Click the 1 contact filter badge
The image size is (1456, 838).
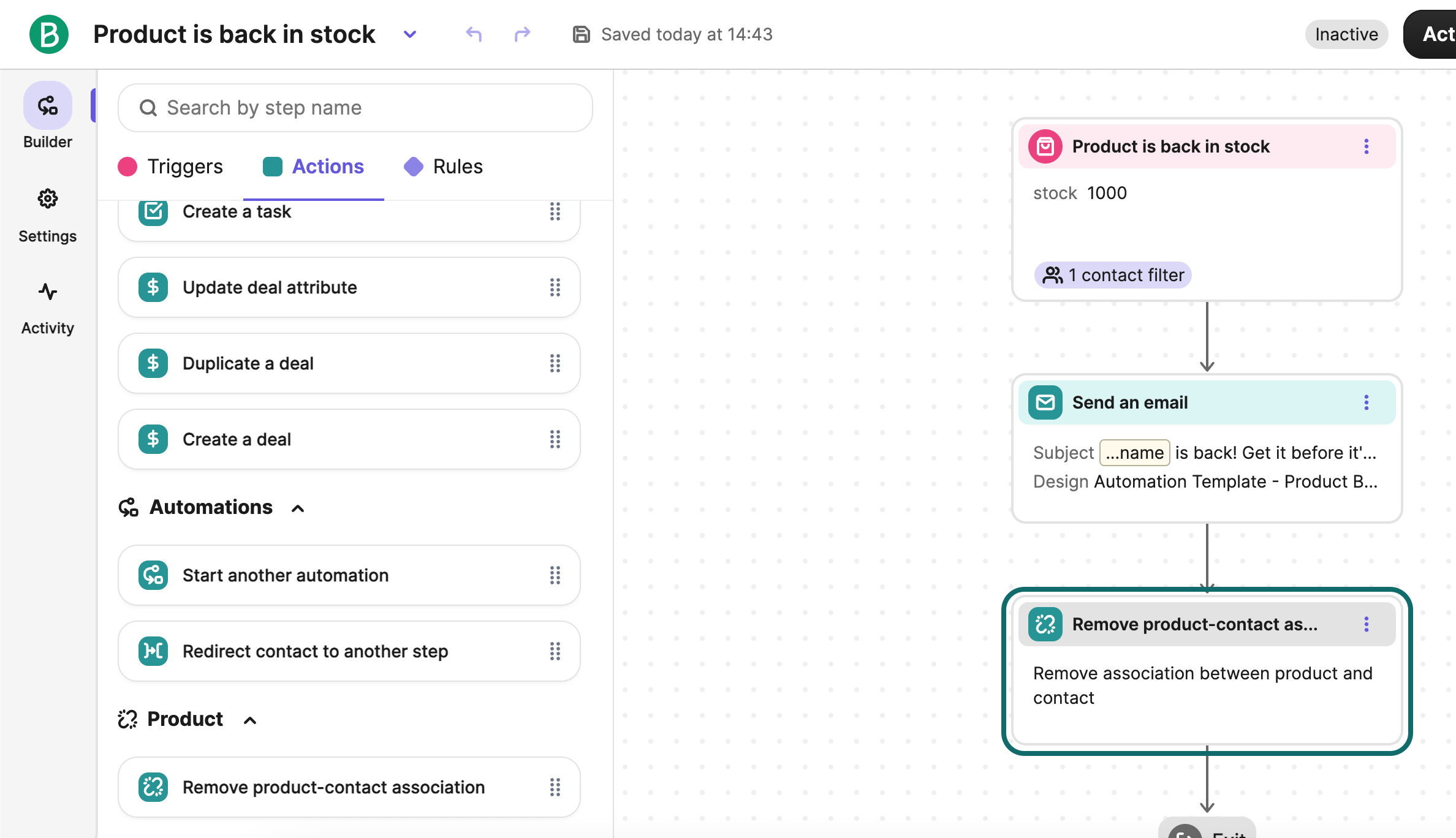1113,275
